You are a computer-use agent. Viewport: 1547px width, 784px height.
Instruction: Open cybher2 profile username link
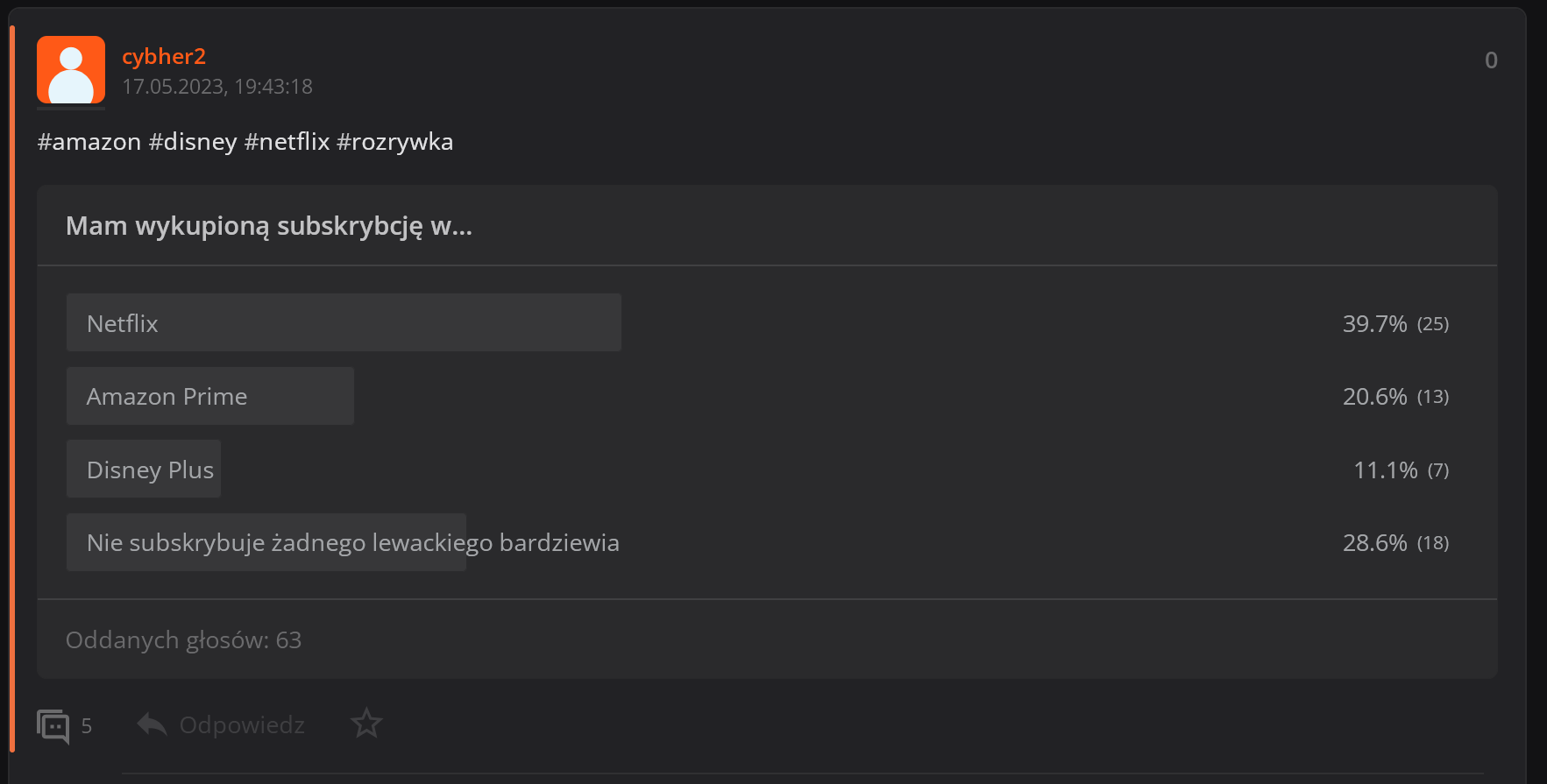(164, 56)
